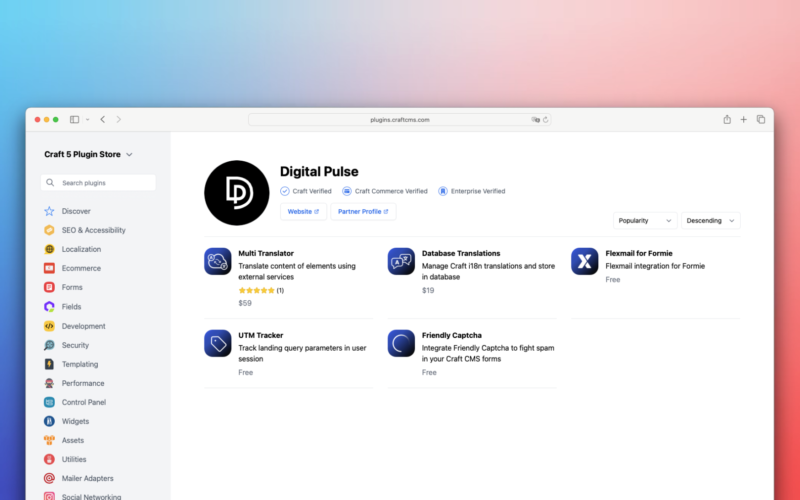Open the Database Translations title link
The width and height of the screenshot is (800, 500).
461,253
